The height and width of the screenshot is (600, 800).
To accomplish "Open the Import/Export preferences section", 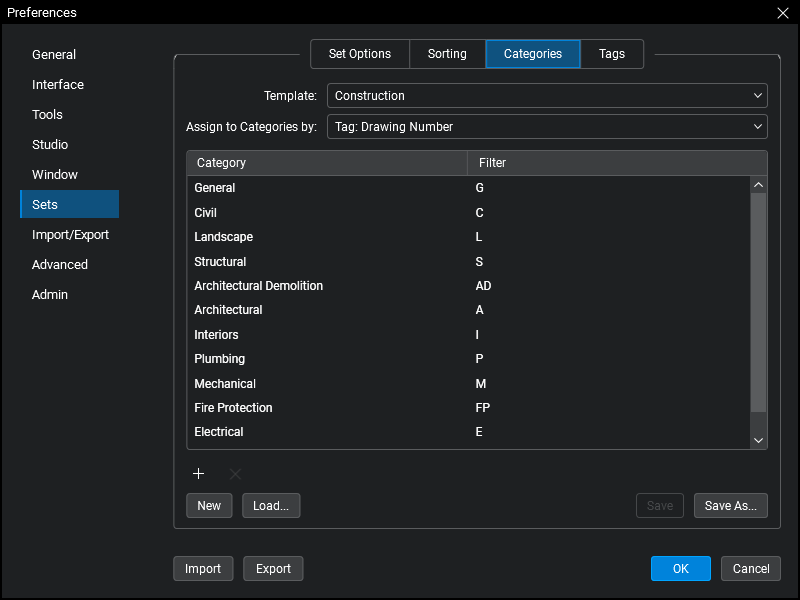I will (x=70, y=235).
